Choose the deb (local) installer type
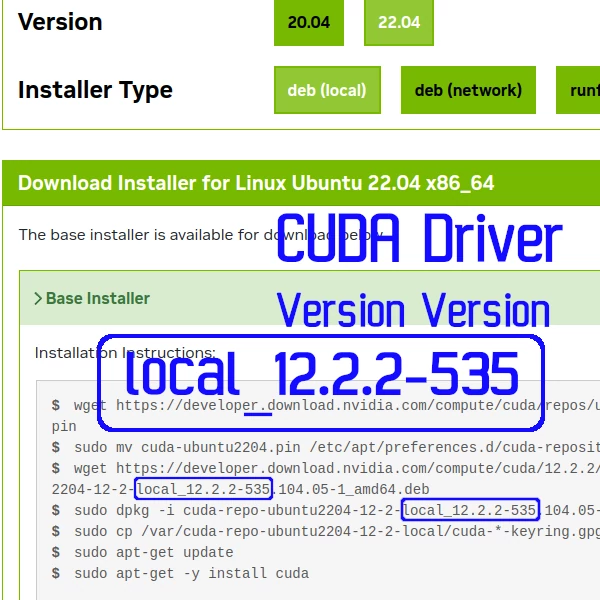Viewport: 600px width, 600px height. tap(327, 90)
